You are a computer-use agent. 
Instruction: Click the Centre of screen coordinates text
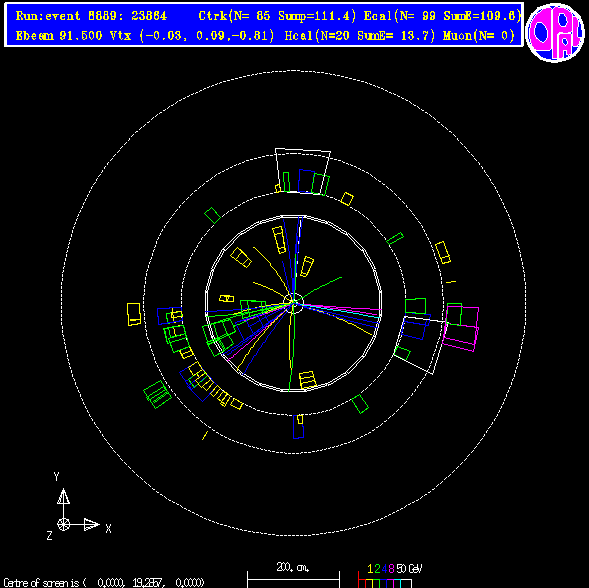[x=104, y=583]
